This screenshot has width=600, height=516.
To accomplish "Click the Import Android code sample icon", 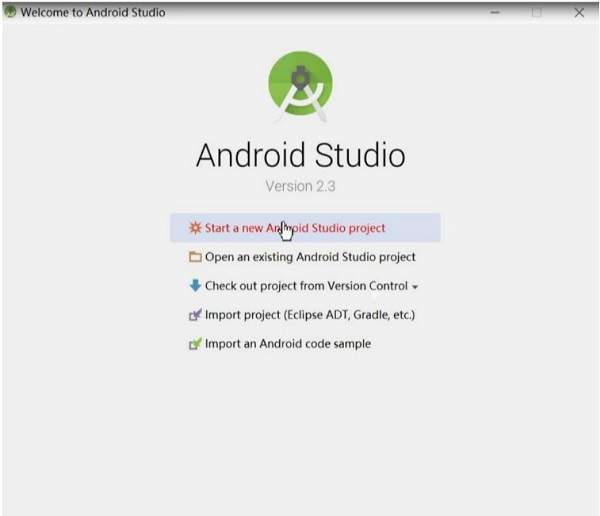I will pyautogui.click(x=195, y=344).
